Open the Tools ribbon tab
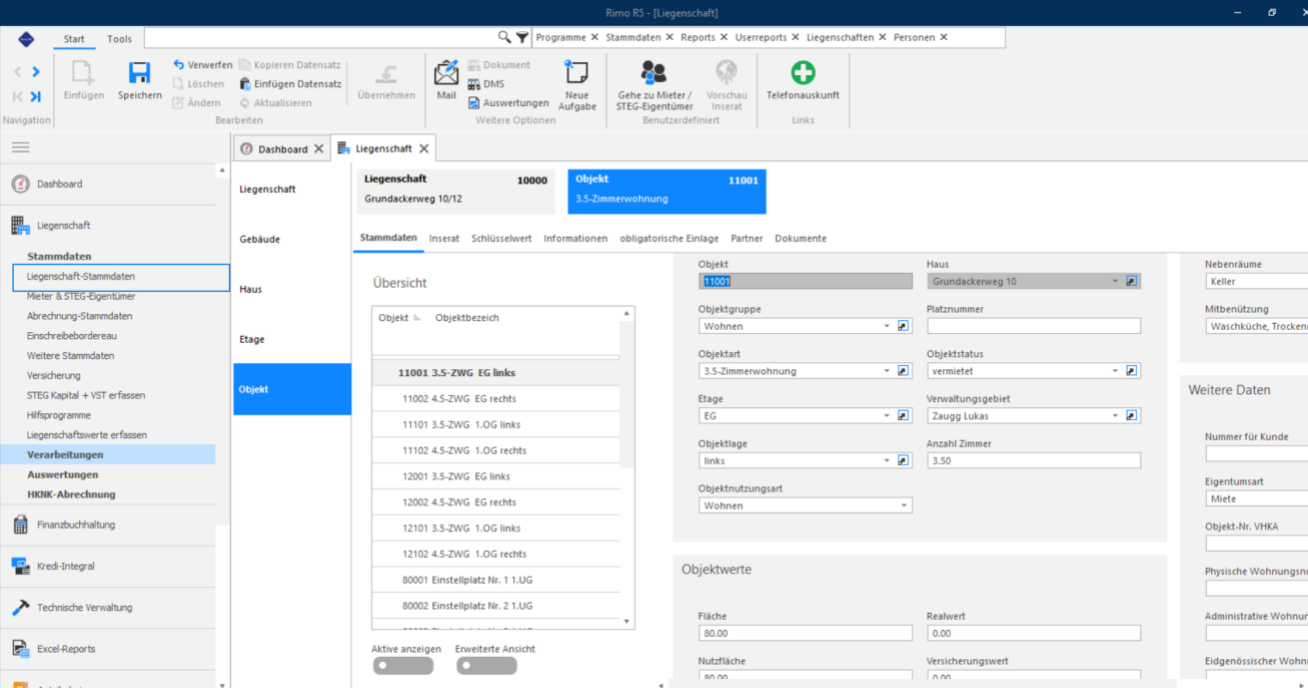Image resolution: width=1308 pixels, height=688 pixels. pyautogui.click(x=119, y=39)
